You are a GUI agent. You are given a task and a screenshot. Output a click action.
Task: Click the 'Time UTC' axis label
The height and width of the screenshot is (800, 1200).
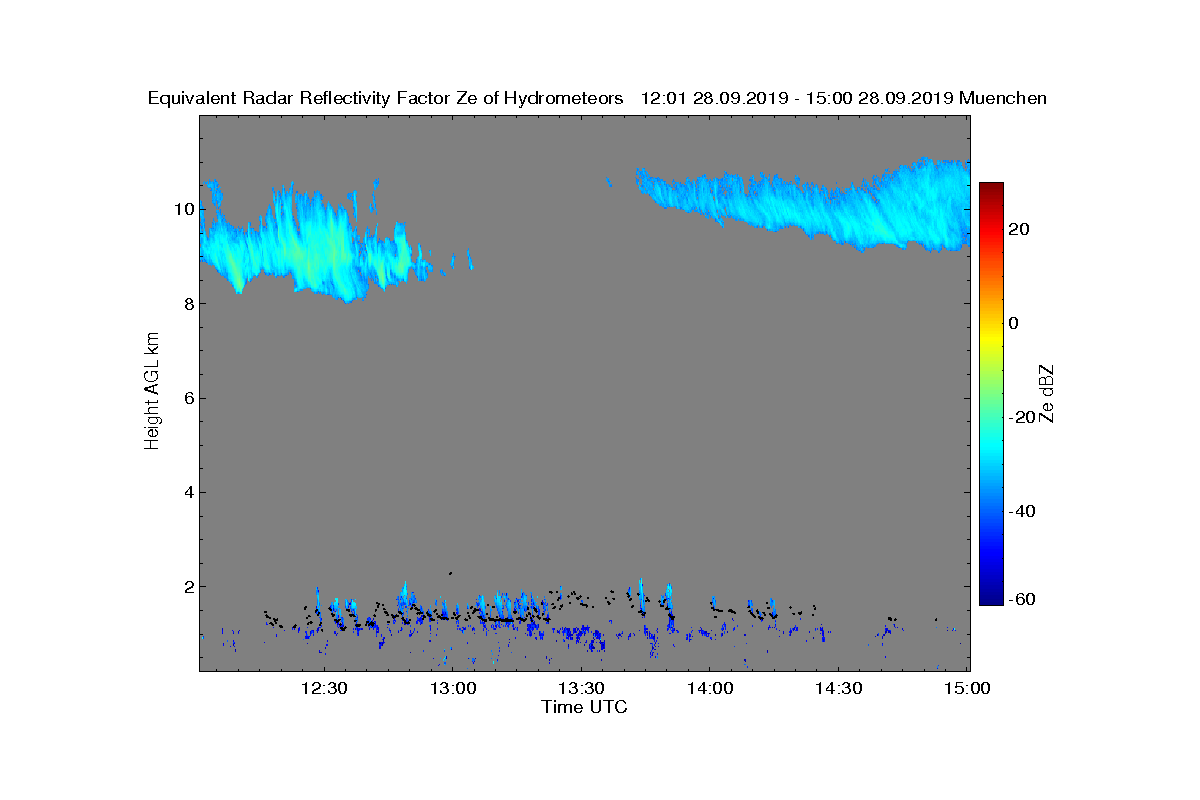584,707
